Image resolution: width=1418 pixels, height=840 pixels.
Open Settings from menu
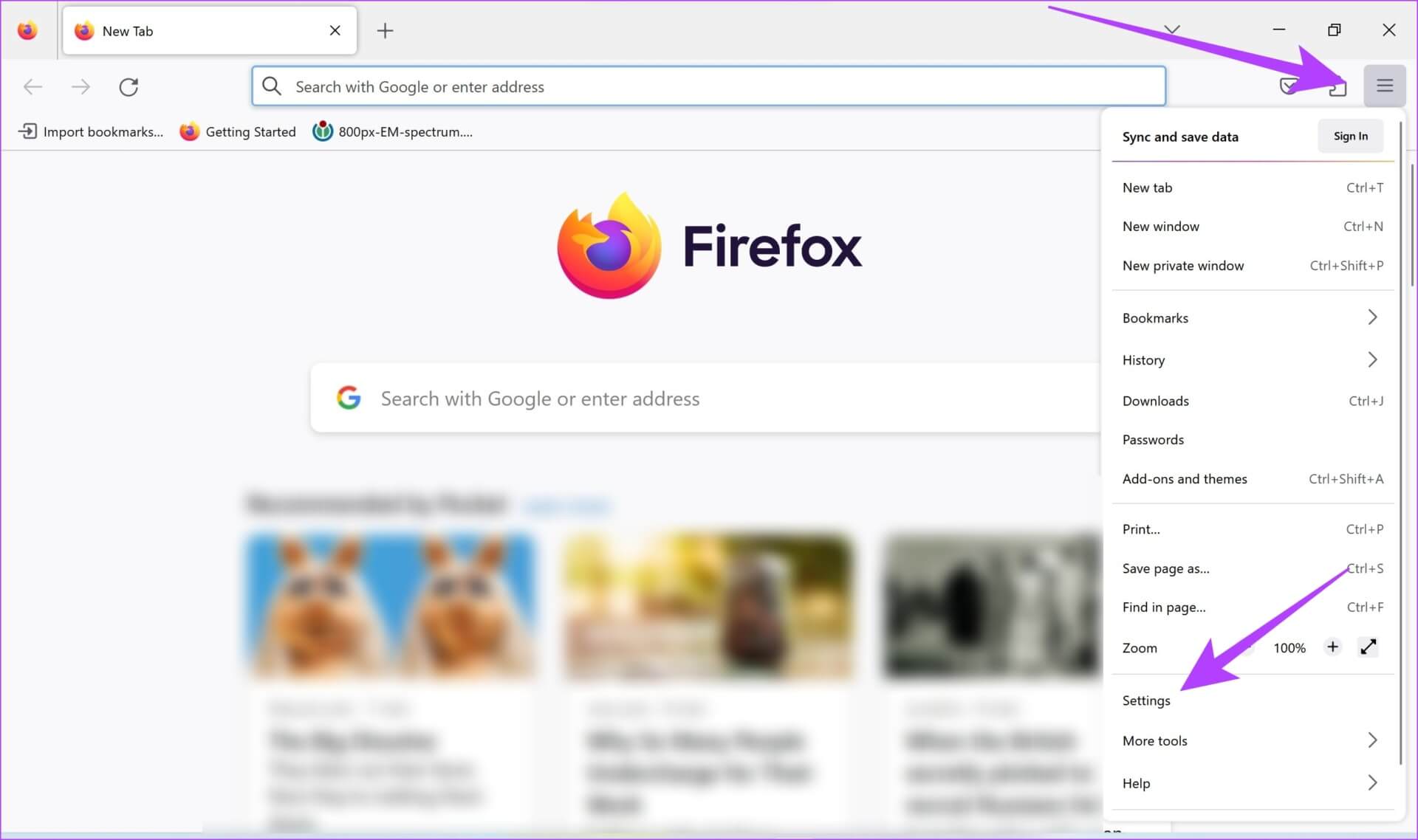[x=1253, y=700]
